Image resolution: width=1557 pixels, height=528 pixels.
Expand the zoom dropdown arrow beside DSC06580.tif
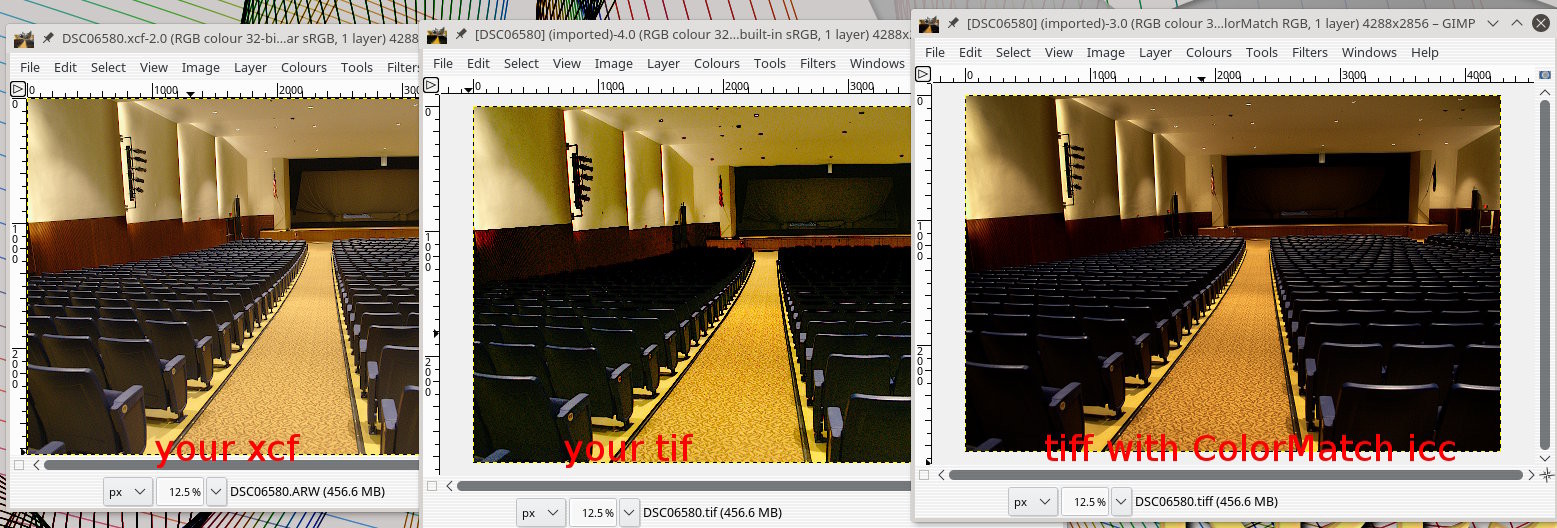click(x=629, y=513)
